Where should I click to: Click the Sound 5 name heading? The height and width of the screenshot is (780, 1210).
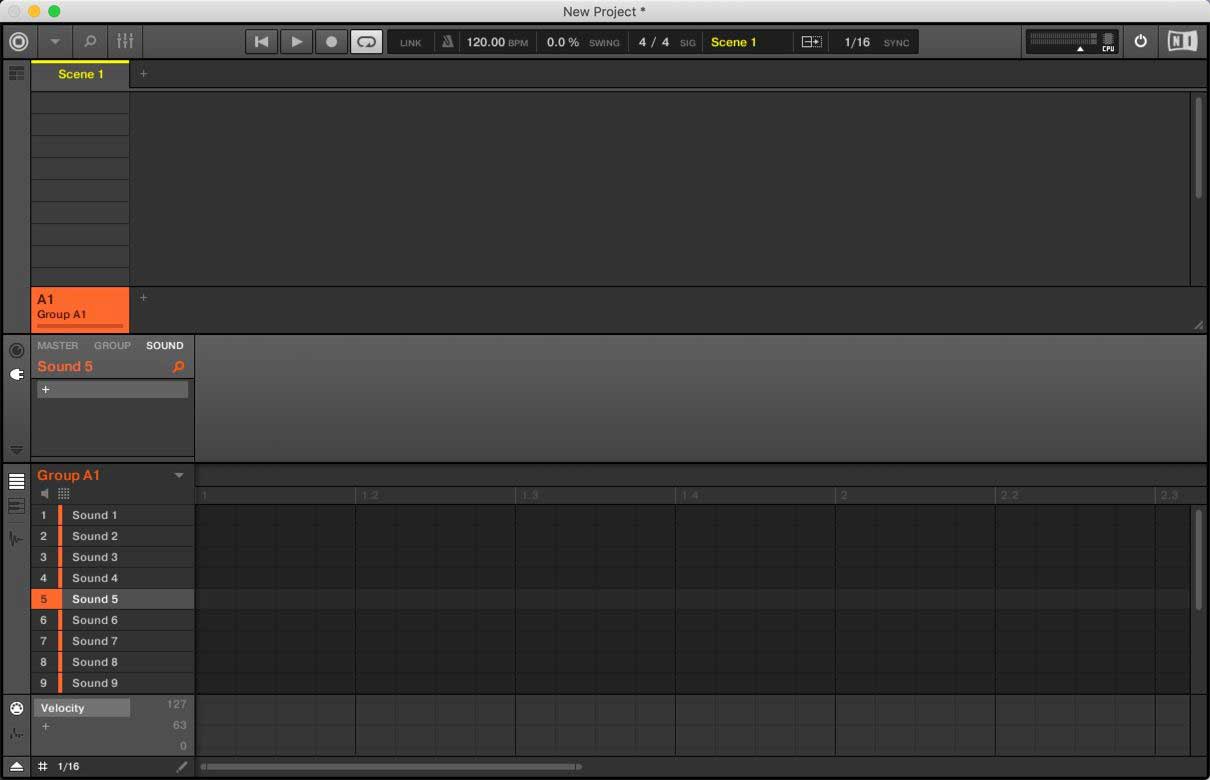point(65,367)
